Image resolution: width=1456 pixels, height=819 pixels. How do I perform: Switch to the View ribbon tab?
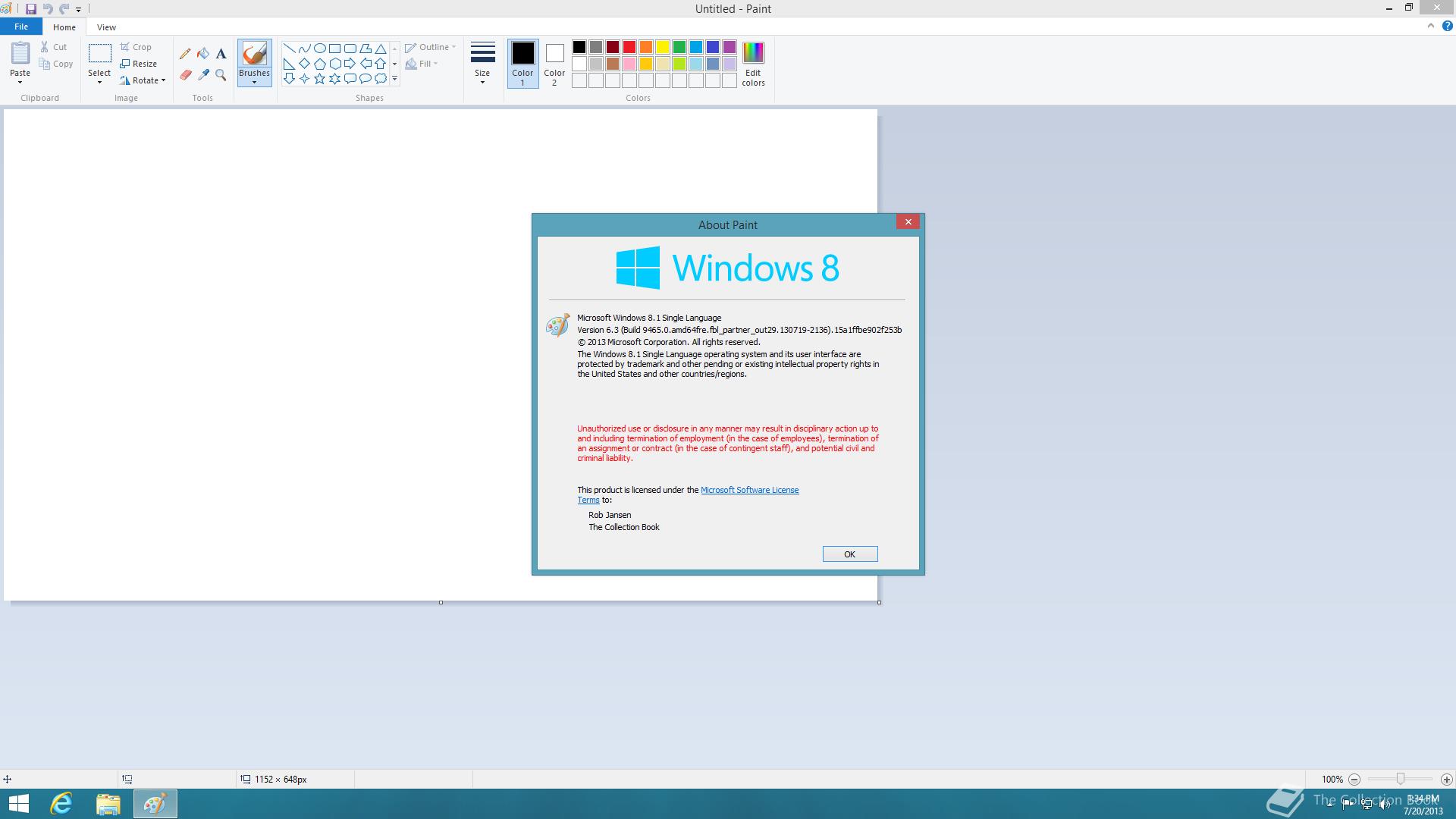[x=106, y=27]
